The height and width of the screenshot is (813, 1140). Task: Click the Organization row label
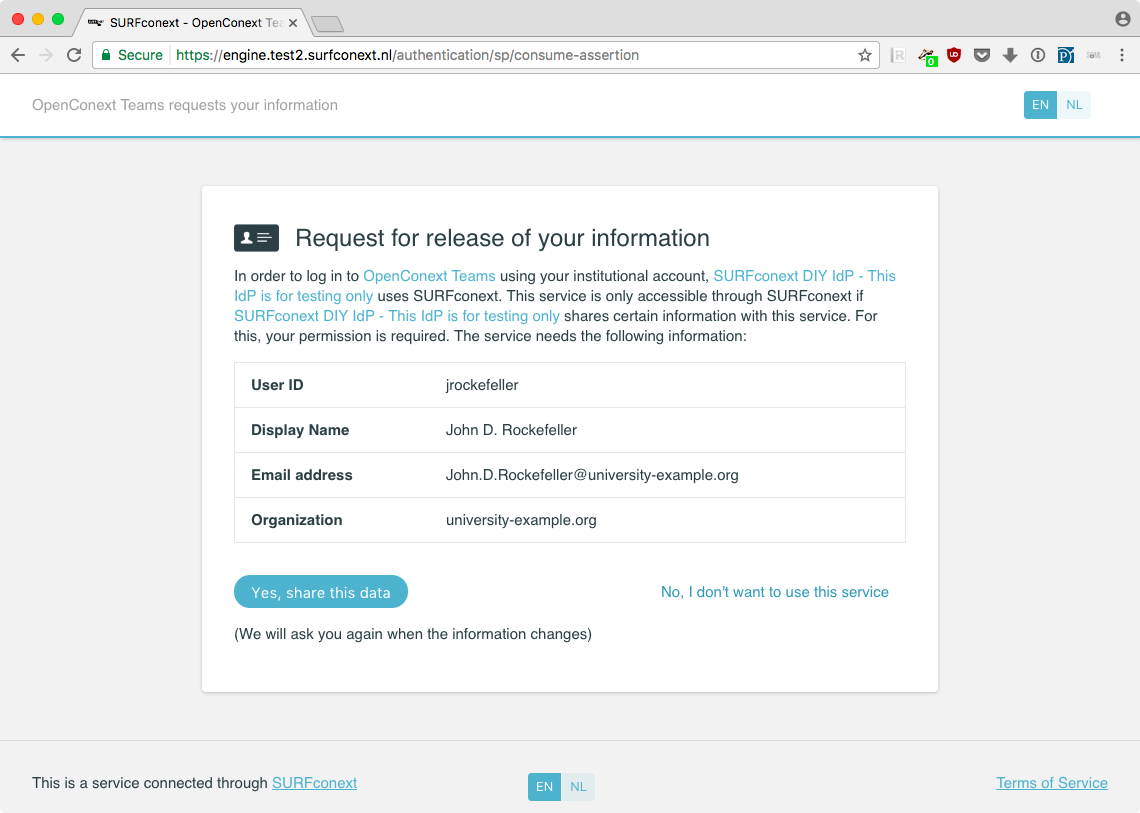297,521
